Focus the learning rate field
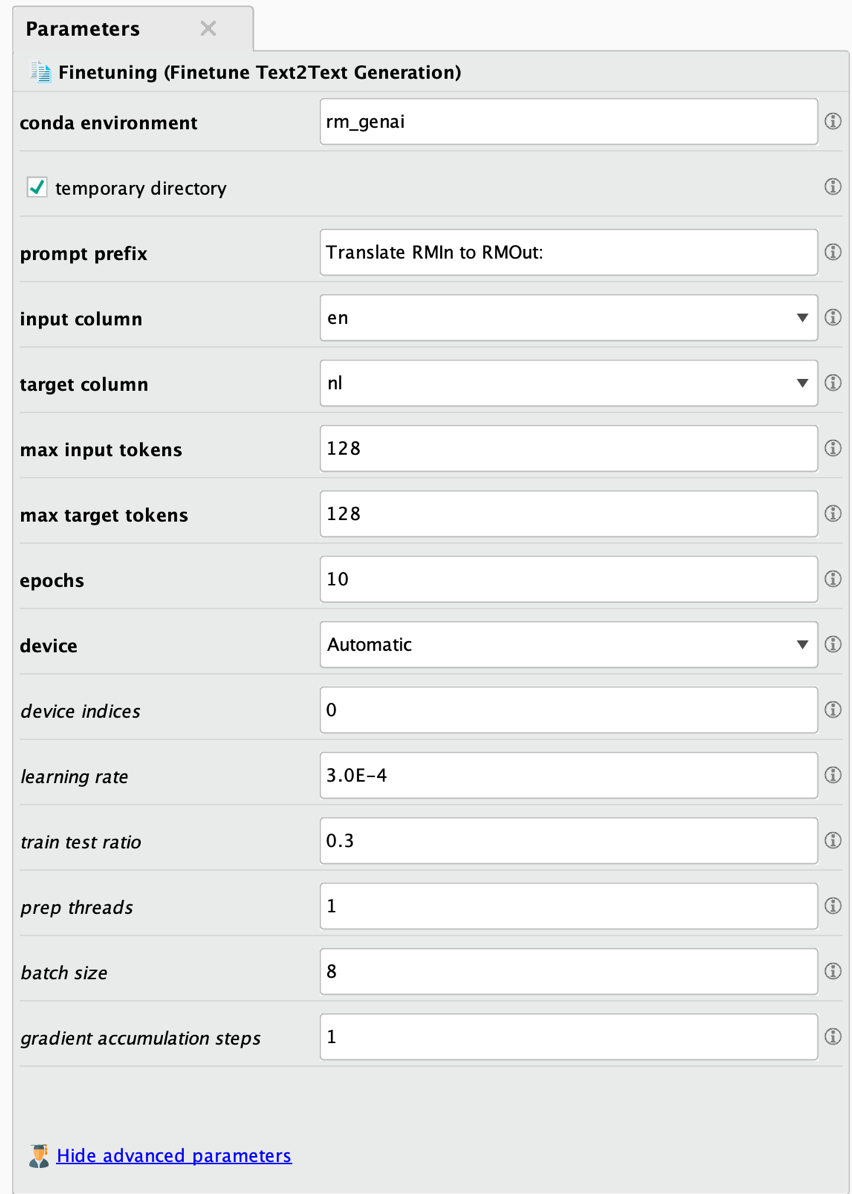Screen dimensions: 852x1194 (568, 775)
